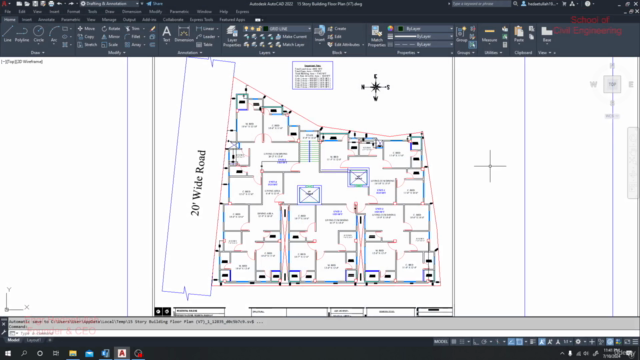Toggle polar tracking in status bar
This screenshot has height=360, width=640.
tap(484, 342)
